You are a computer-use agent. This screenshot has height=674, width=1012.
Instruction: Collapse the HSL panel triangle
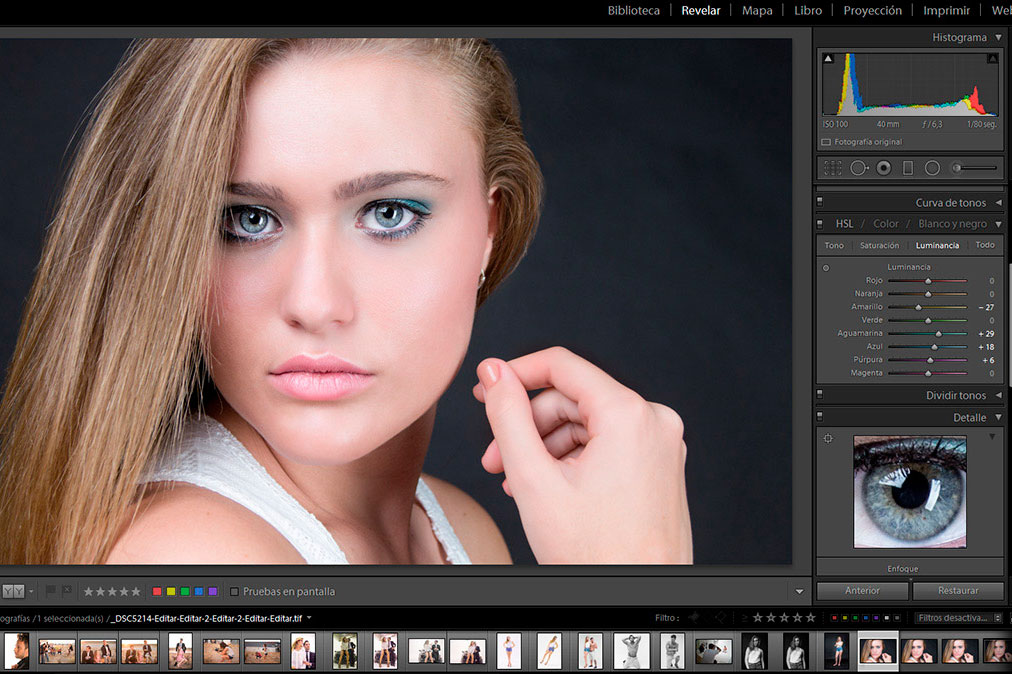(x=998, y=224)
